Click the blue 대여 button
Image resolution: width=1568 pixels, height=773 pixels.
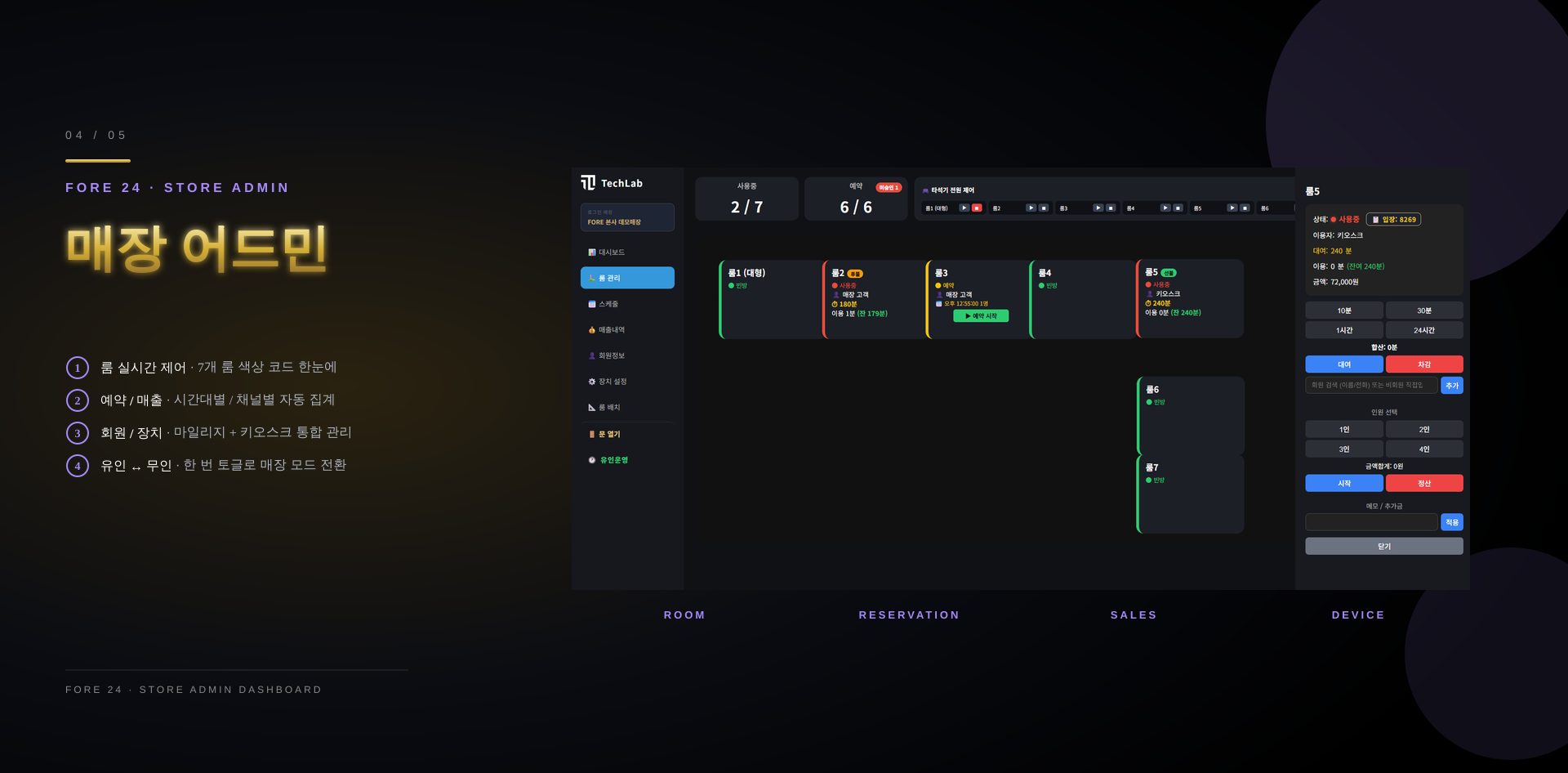click(x=1344, y=364)
